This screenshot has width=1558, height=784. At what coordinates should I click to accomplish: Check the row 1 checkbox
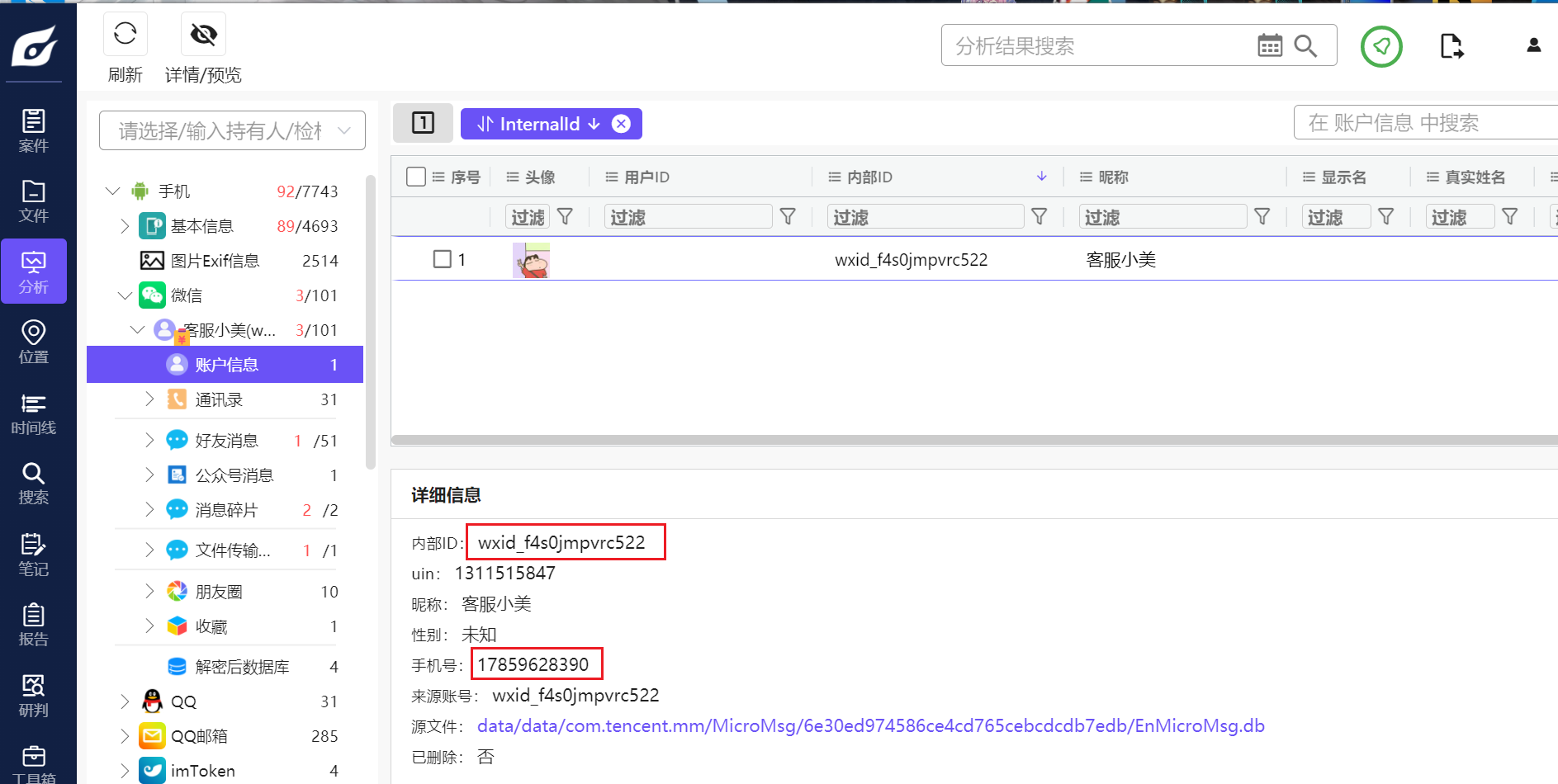[443, 259]
